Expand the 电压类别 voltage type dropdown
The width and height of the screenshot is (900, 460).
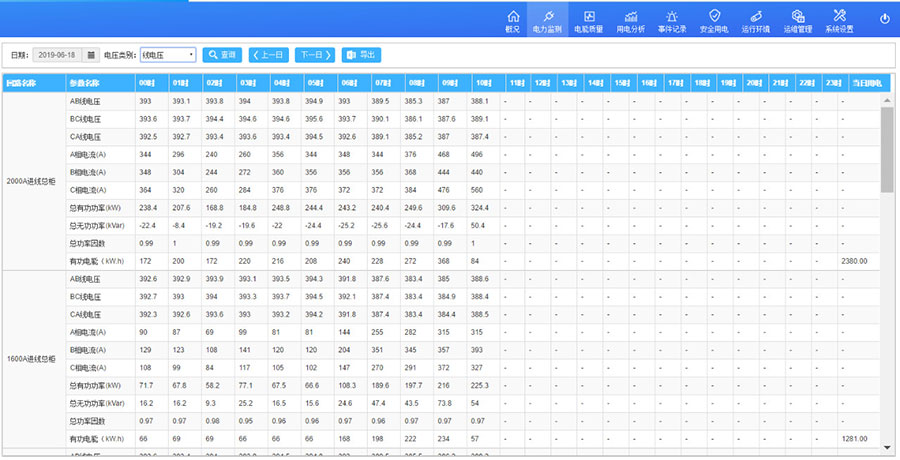[168, 55]
